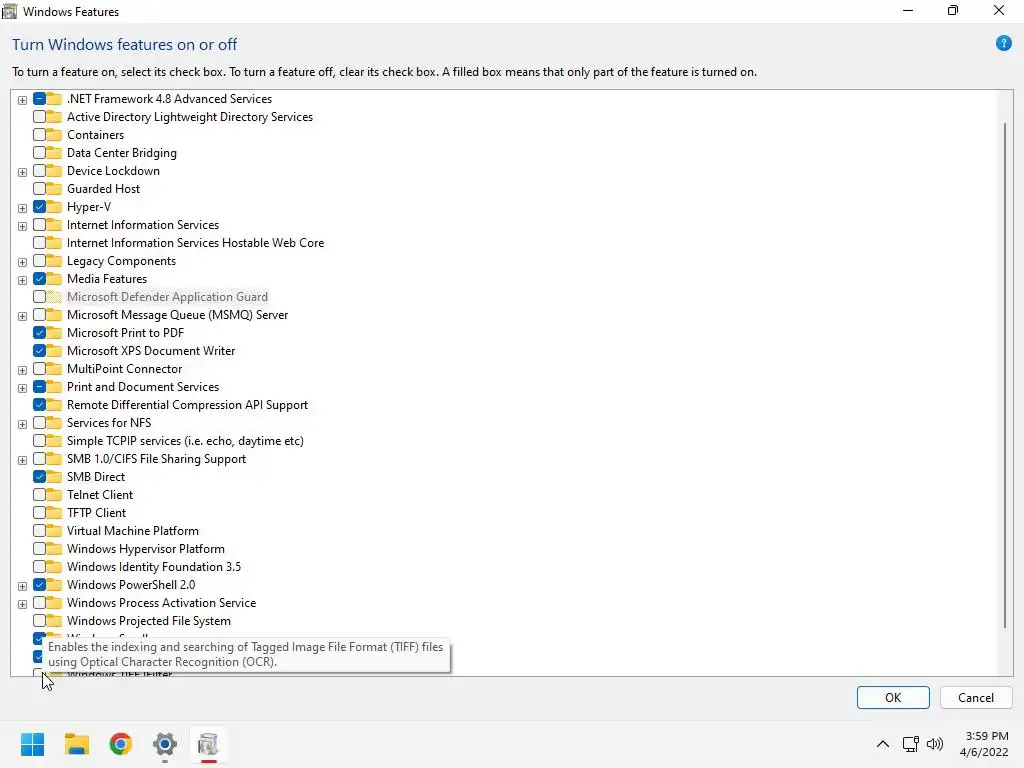The height and width of the screenshot is (768, 1024).
Task: Toggle the Windows PowerShell 2.0 checkbox
Action: coord(39,585)
